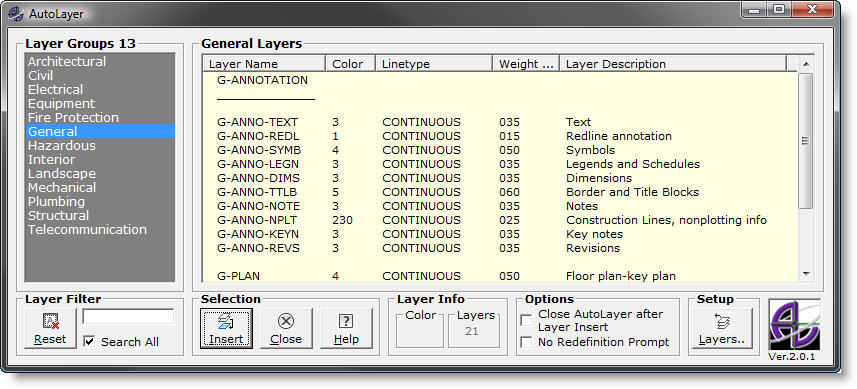
Task: Sort by the Layer Name column header
Action: point(264,63)
